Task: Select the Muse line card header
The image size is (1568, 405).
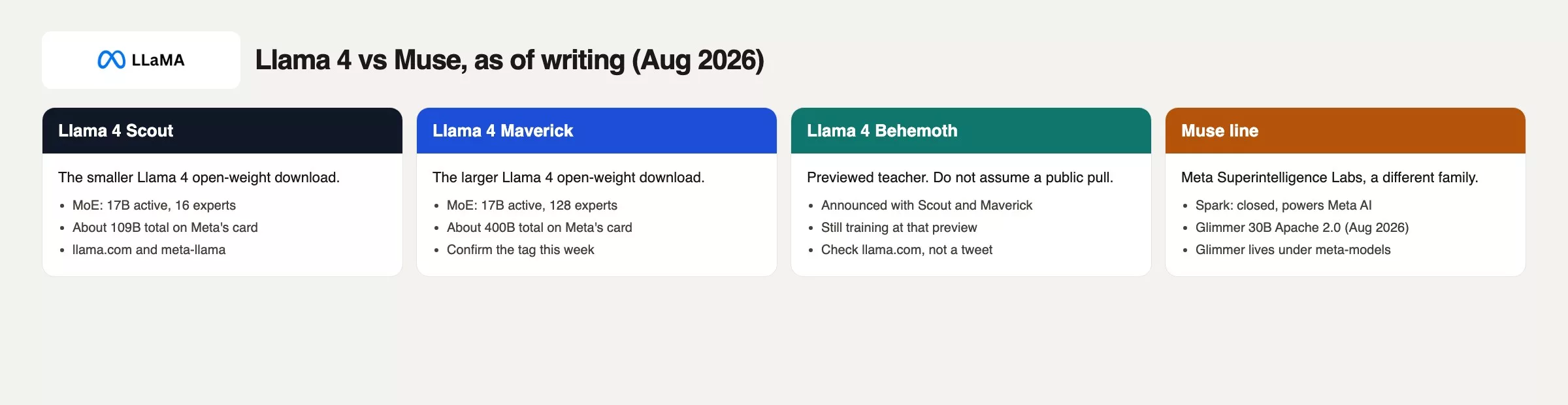Action: pyautogui.click(x=1345, y=131)
